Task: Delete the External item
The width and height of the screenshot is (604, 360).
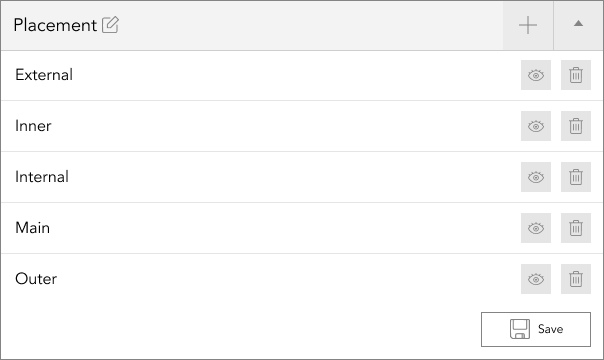Action: 576,75
